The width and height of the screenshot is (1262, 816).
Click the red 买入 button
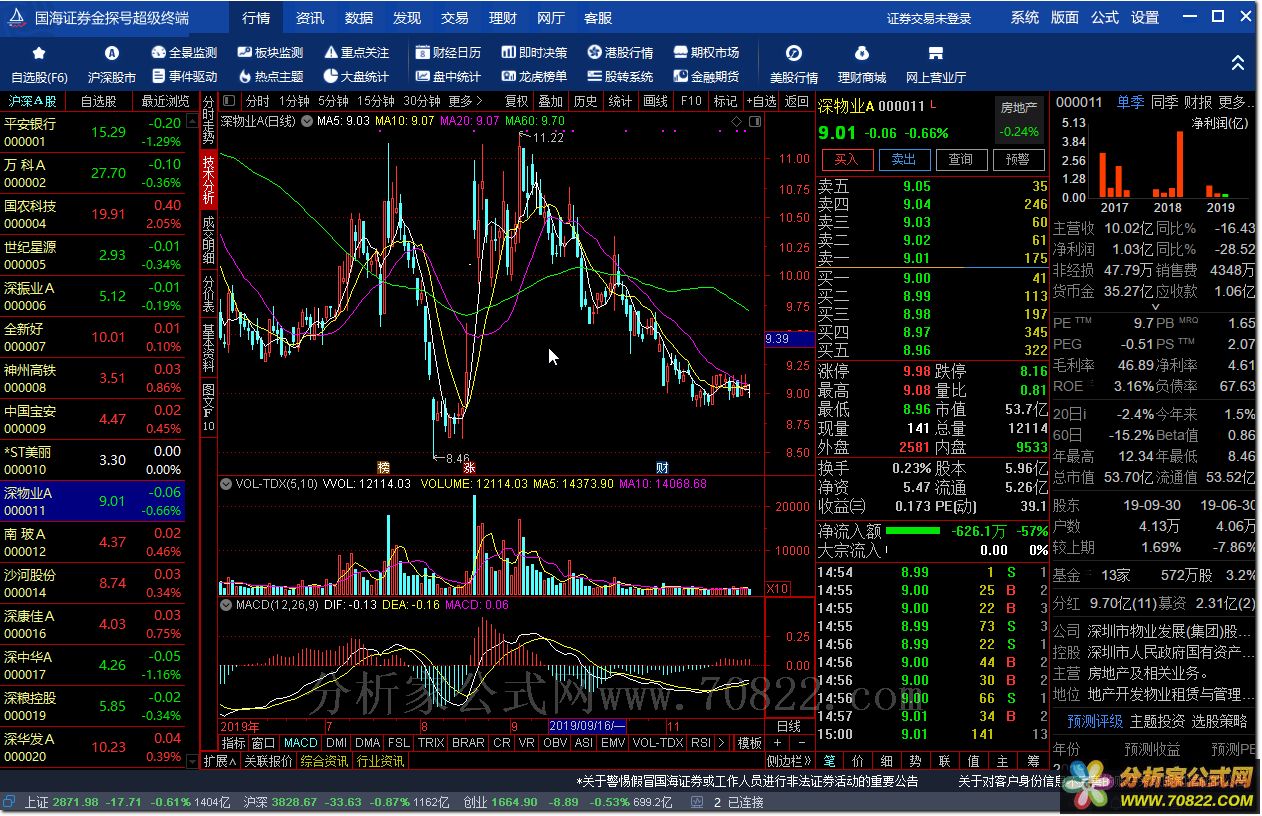pos(846,159)
